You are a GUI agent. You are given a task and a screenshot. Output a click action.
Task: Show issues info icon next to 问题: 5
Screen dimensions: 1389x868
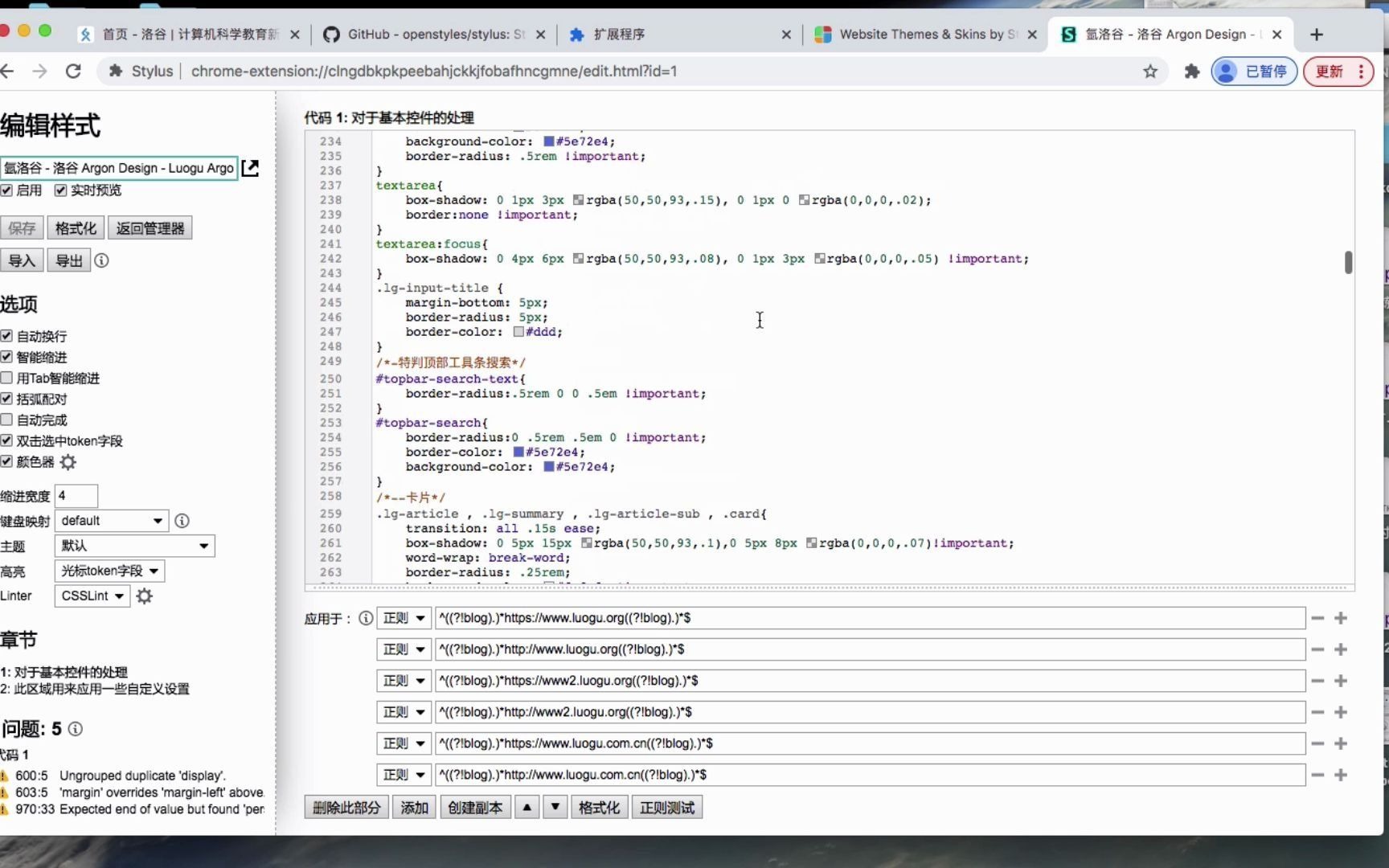click(75, 729)
